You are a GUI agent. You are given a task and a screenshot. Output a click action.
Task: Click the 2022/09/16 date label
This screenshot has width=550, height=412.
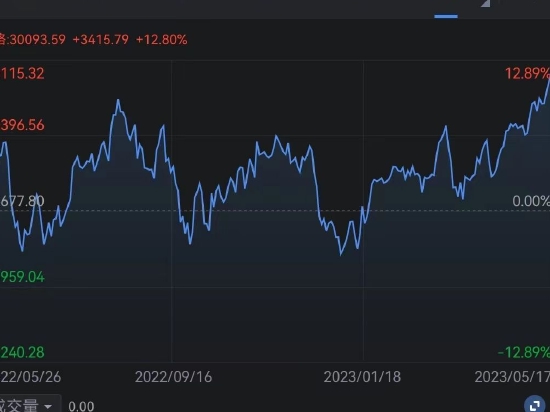174,377
